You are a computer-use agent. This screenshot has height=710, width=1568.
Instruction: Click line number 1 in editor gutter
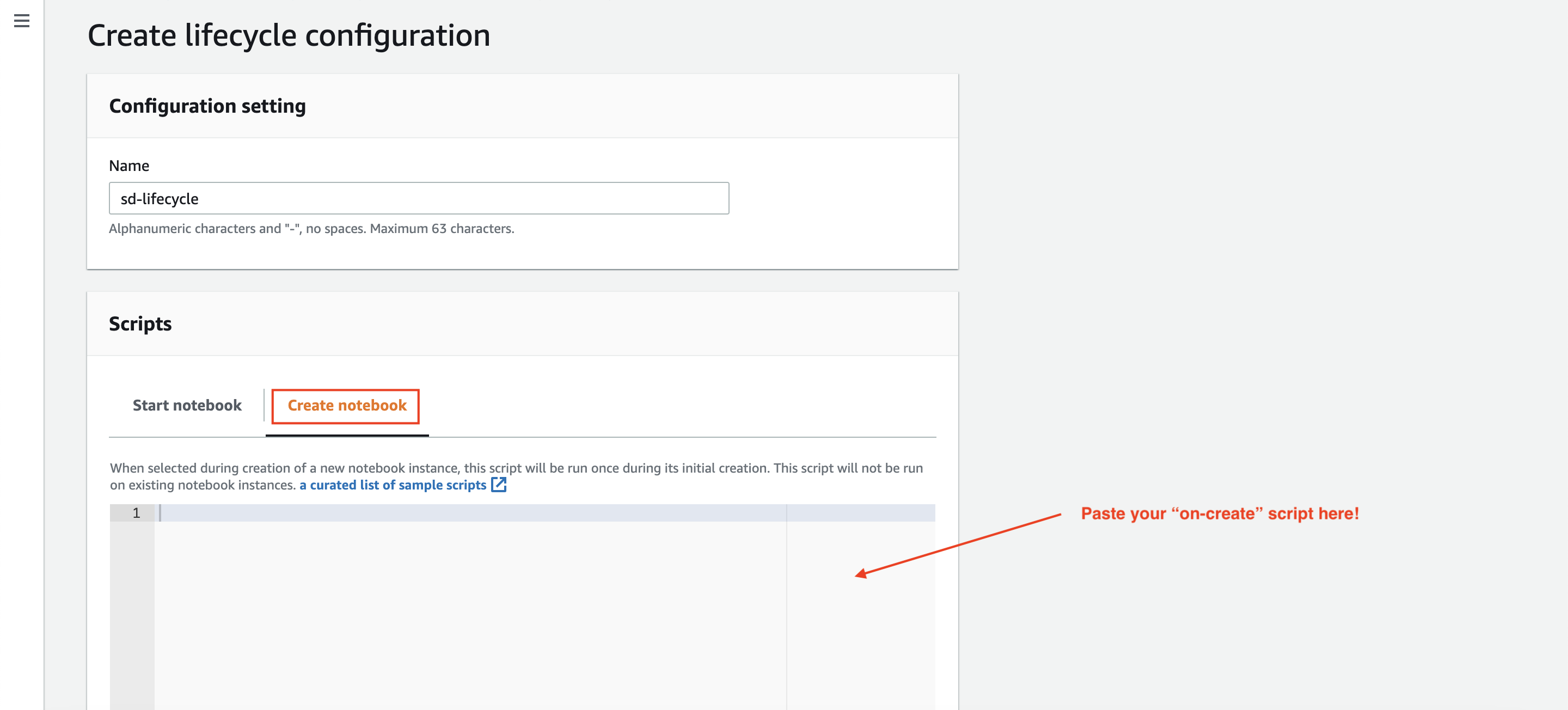tap(136, 513)
